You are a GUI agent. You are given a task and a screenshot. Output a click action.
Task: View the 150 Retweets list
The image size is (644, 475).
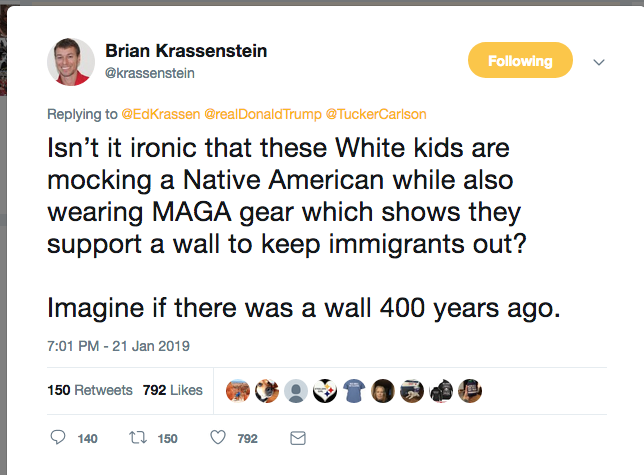click(90, 390)
